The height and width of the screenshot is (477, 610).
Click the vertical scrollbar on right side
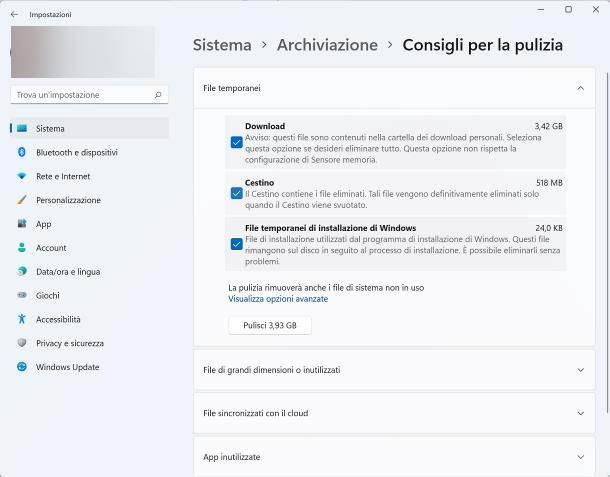coord(607,241)
